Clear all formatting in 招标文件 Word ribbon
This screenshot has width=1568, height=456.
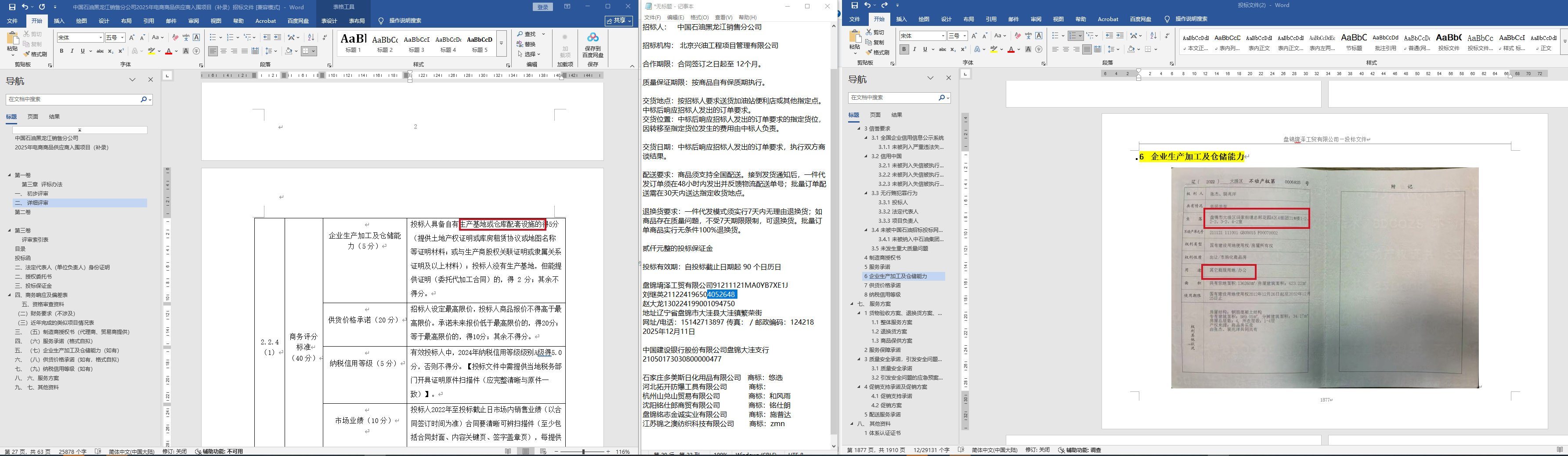[175, 38]
